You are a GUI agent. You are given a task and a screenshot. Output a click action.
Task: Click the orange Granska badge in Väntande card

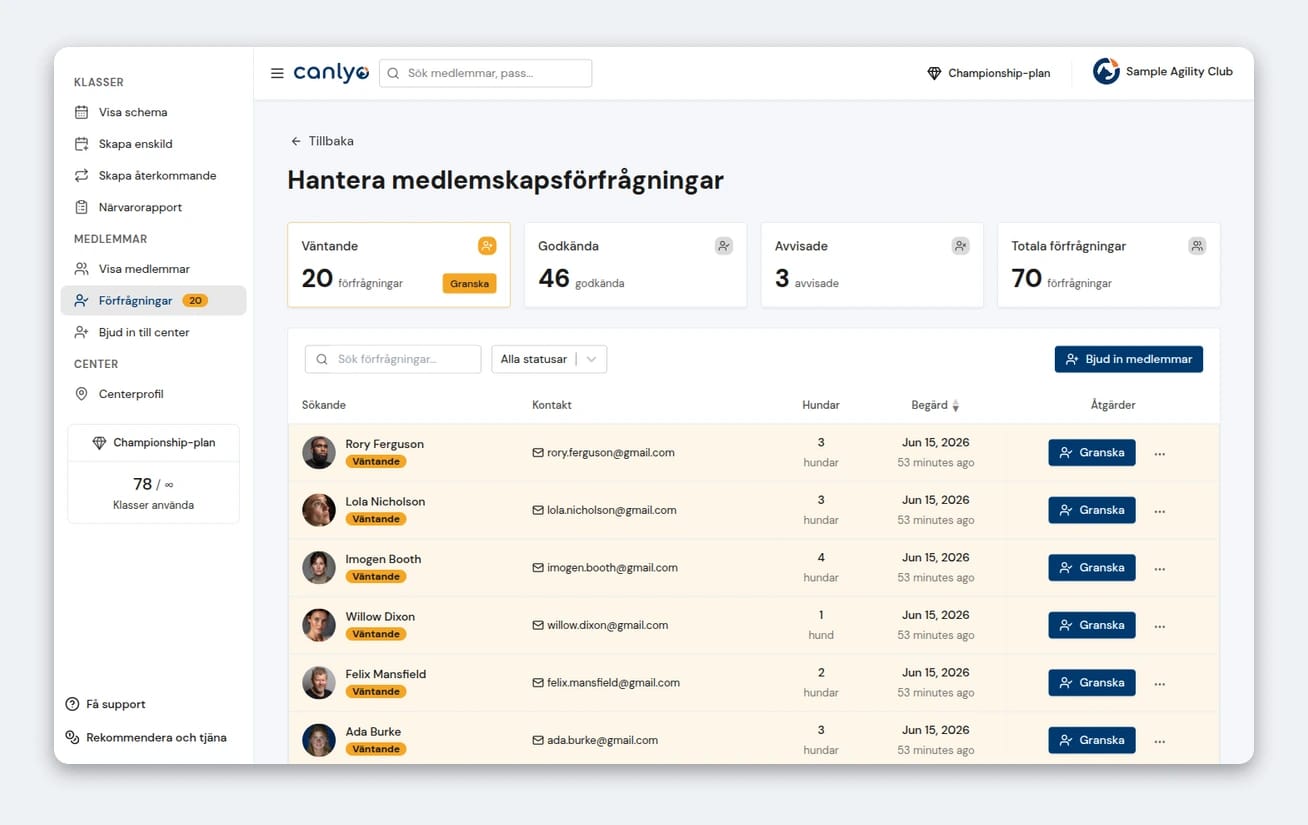(469, 283)
